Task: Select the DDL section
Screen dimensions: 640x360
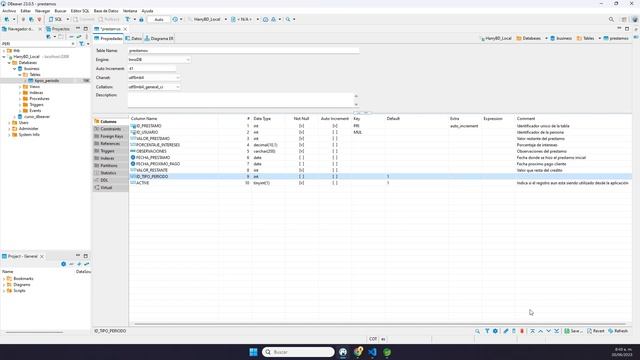Action: [110, 180]
